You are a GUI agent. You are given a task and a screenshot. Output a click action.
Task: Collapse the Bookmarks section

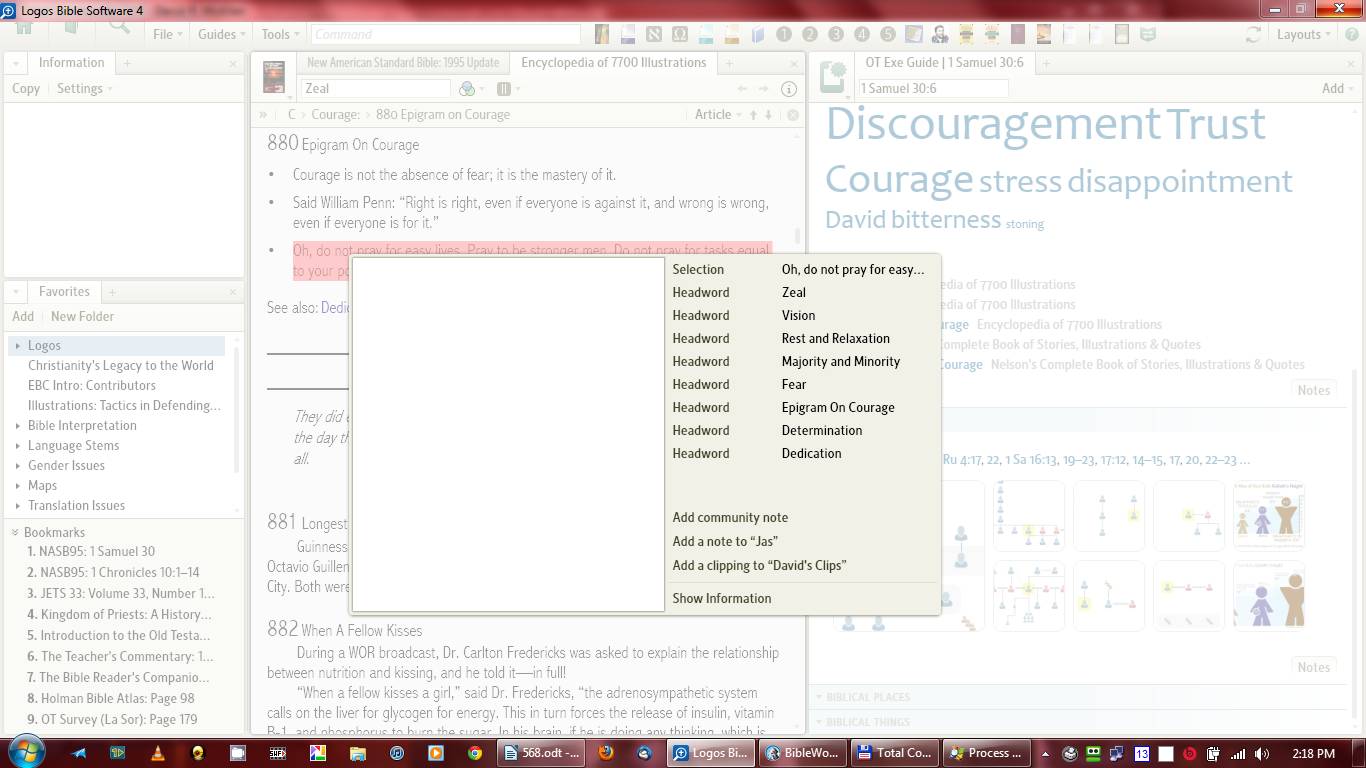16,532
